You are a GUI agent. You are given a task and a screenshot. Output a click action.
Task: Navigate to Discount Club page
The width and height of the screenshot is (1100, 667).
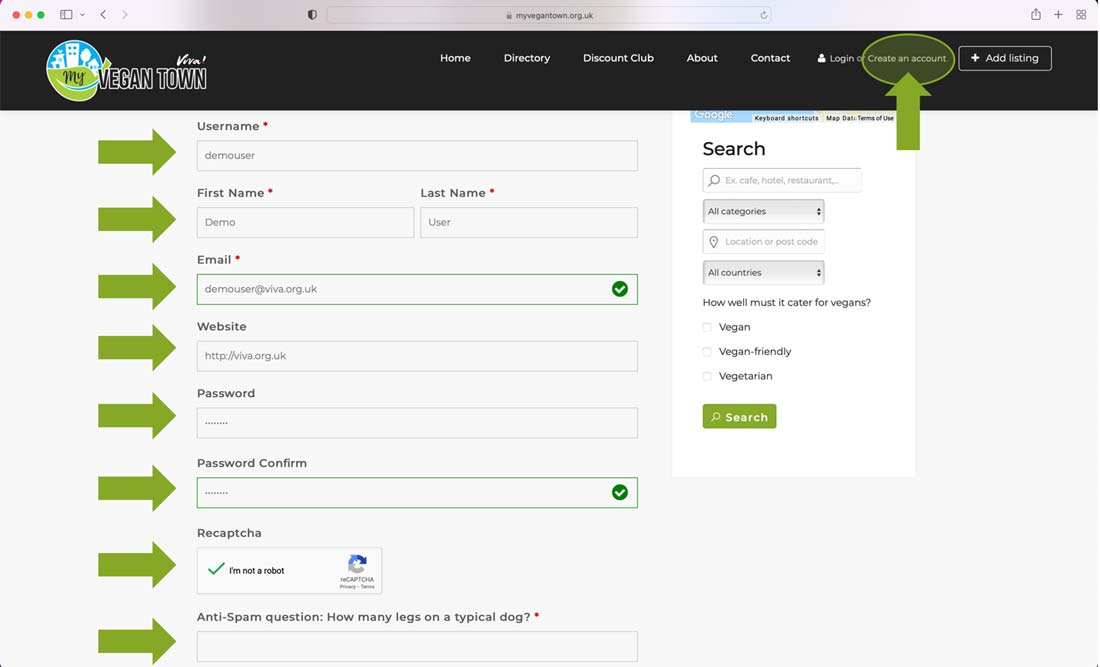click(x=618, y=58)
